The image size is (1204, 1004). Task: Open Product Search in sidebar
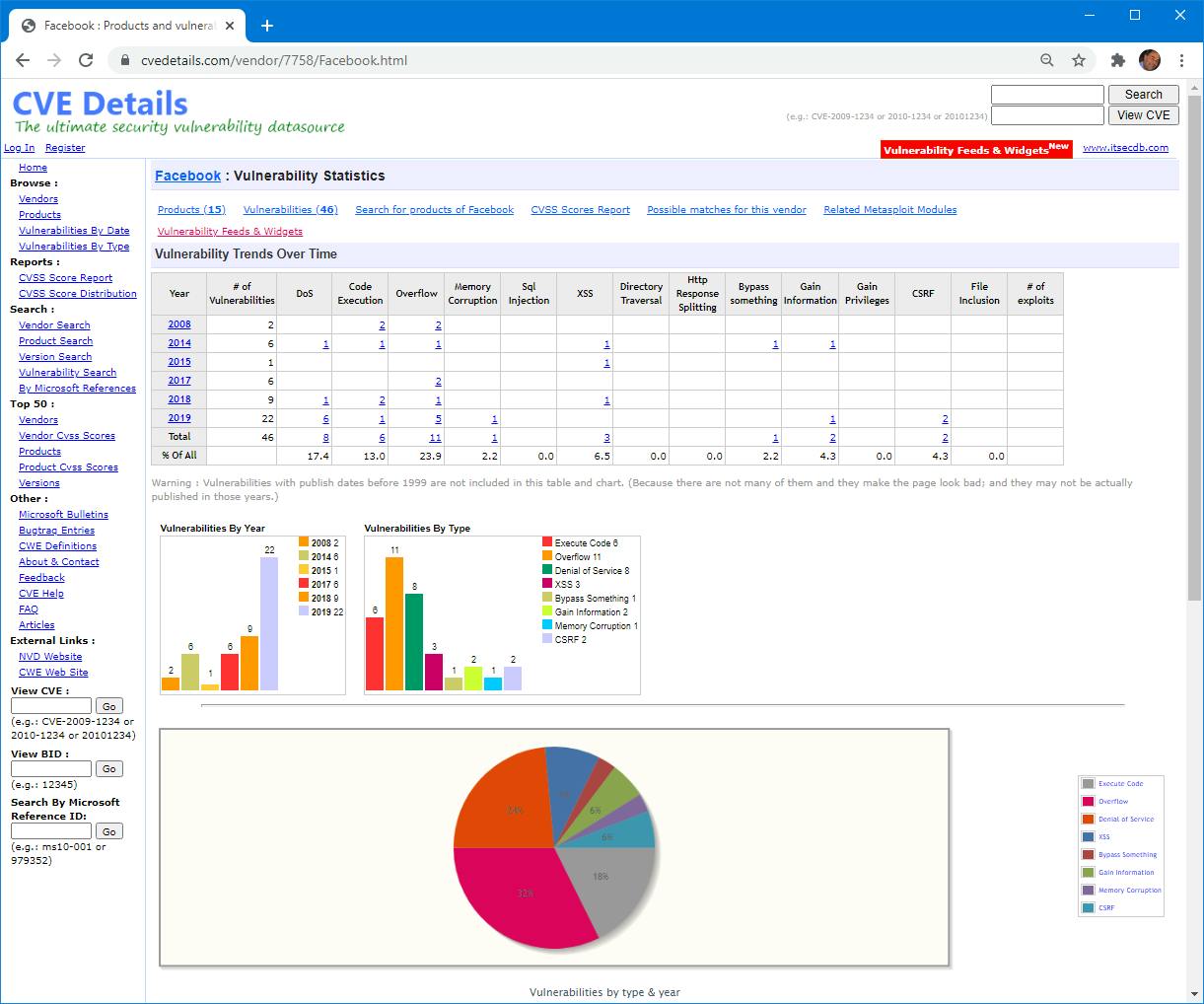pos(55,341)
